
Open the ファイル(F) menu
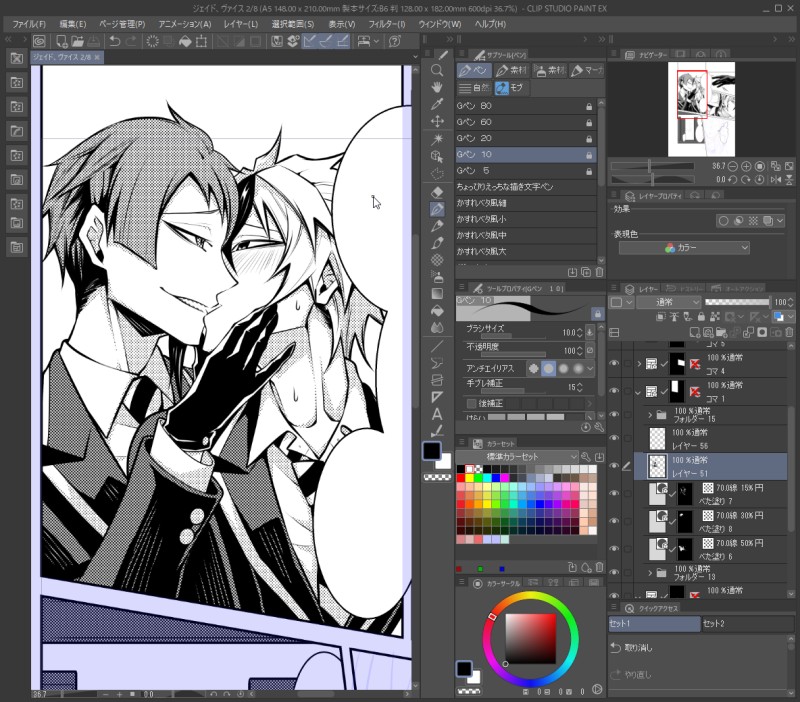(x=29, y=24)
